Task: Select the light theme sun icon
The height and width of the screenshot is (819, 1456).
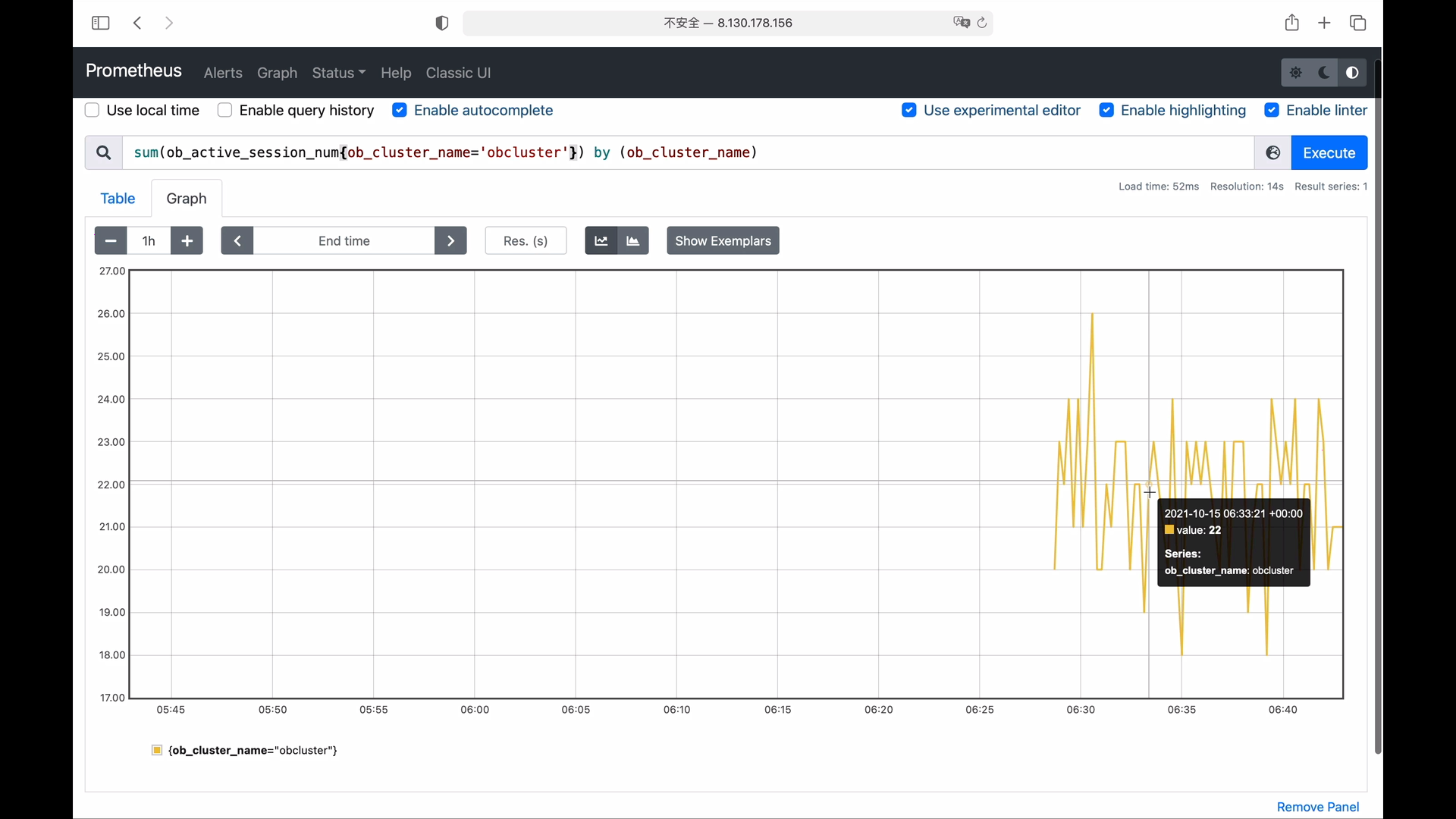Action: [x=1296, y=73]
